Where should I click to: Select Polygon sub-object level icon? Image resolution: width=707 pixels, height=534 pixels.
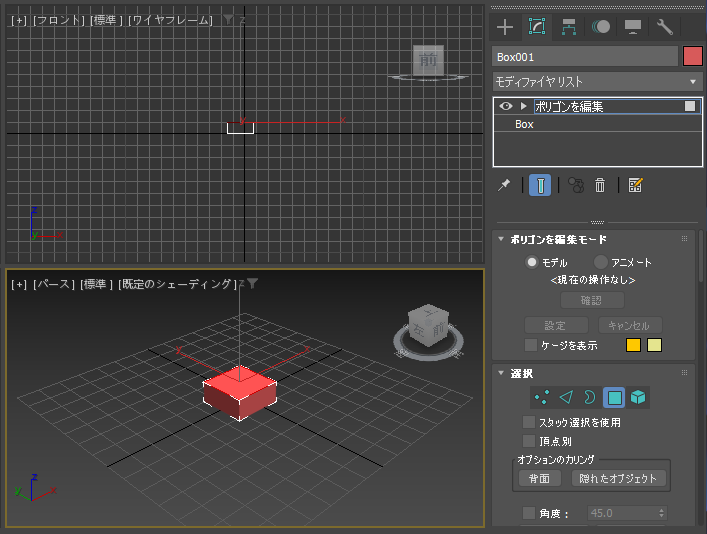point(614,397)
